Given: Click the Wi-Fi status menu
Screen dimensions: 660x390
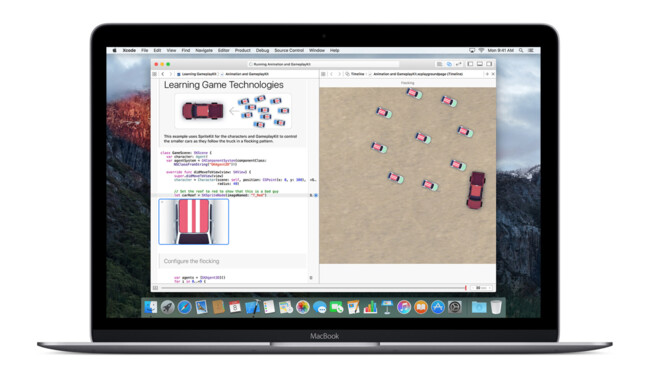Looking at the screenshot, I should (481, 50).
